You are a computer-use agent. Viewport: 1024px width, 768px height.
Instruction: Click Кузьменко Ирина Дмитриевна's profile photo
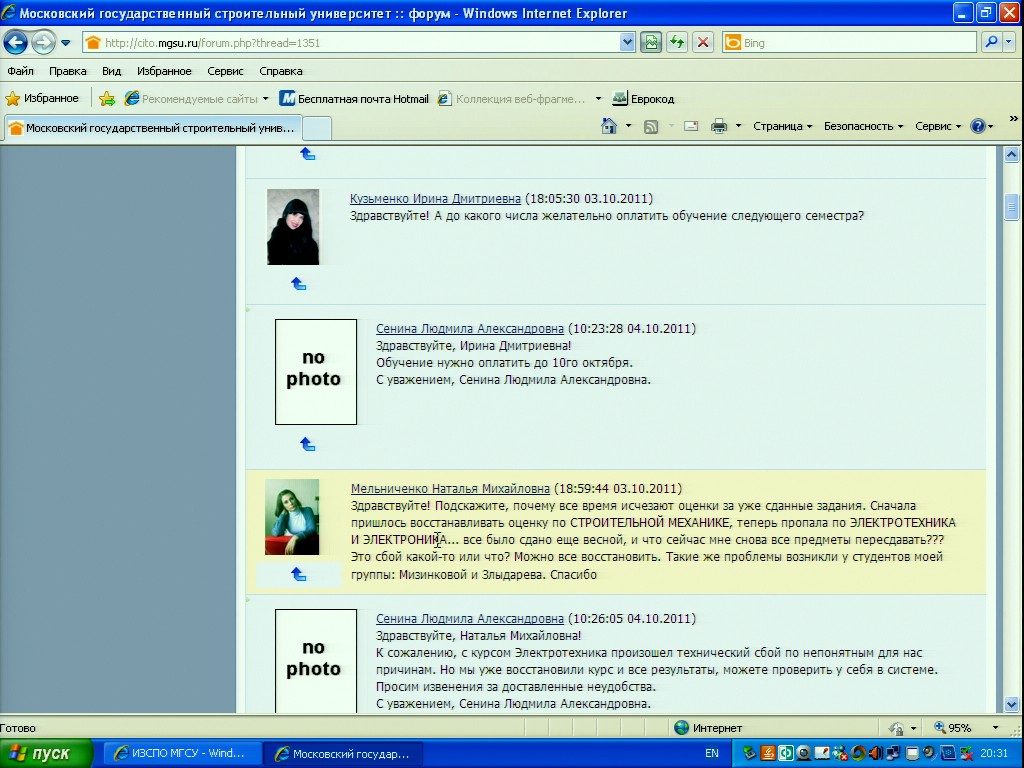tap(293, 227)
